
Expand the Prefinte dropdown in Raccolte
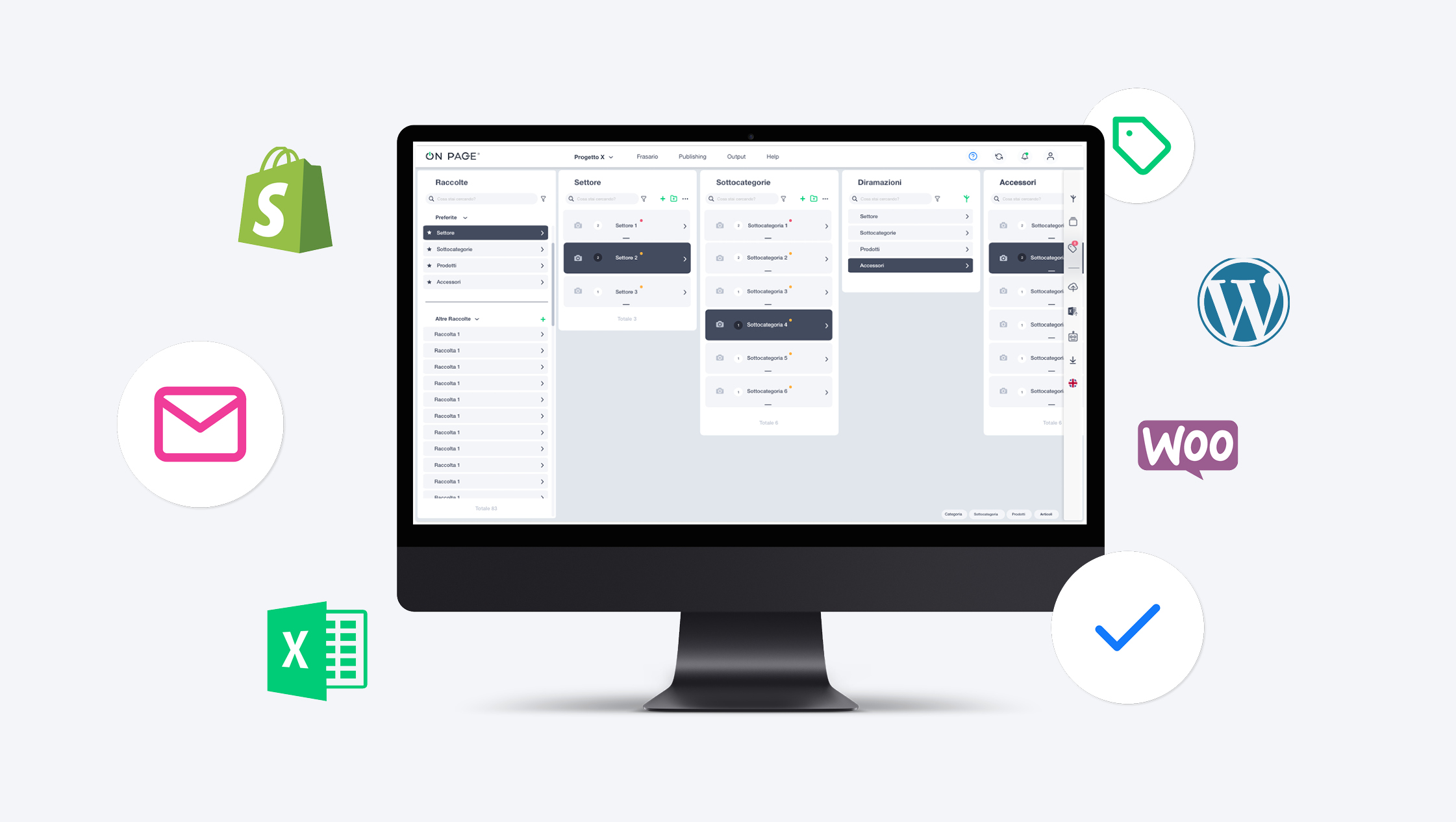450,217
